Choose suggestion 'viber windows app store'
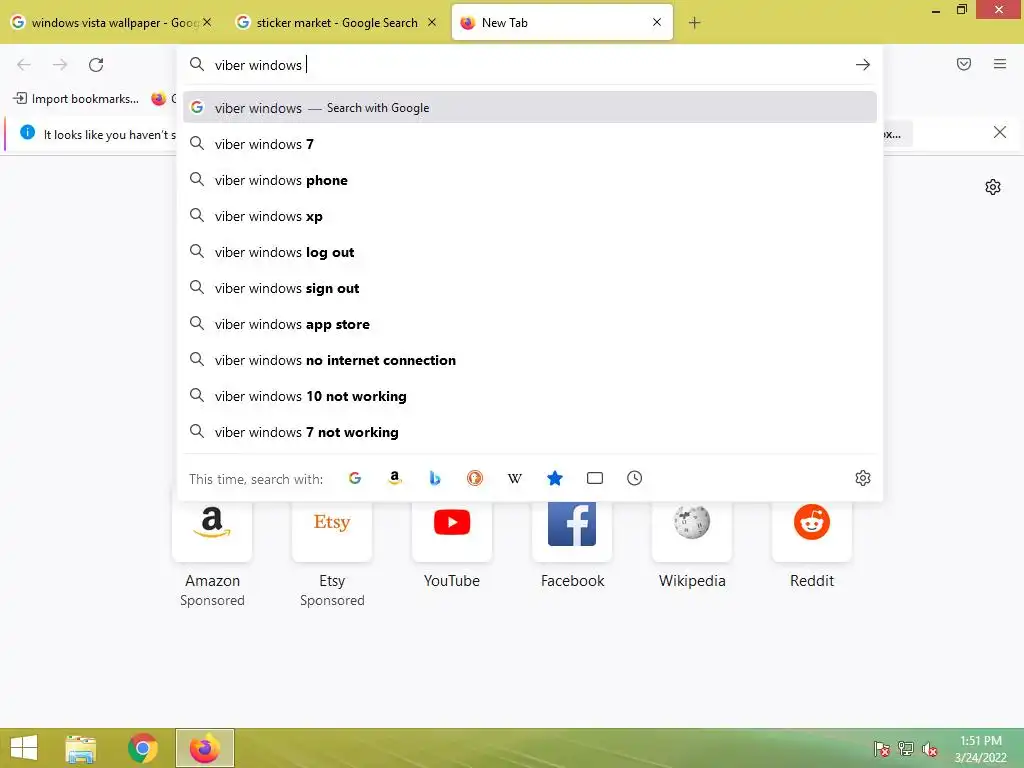 530,324
